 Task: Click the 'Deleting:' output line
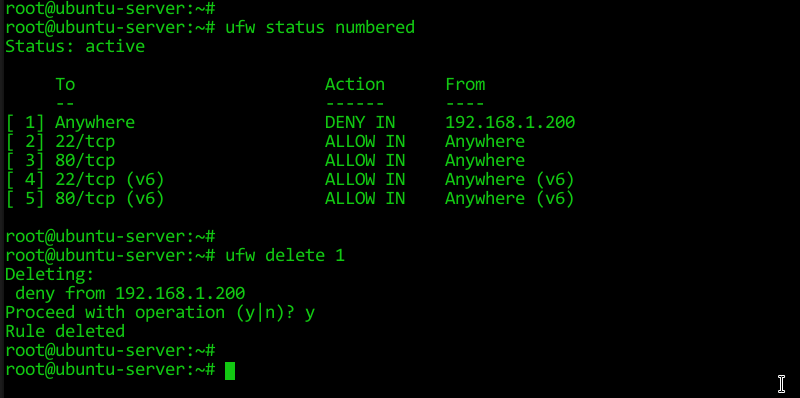pos(50,275)
